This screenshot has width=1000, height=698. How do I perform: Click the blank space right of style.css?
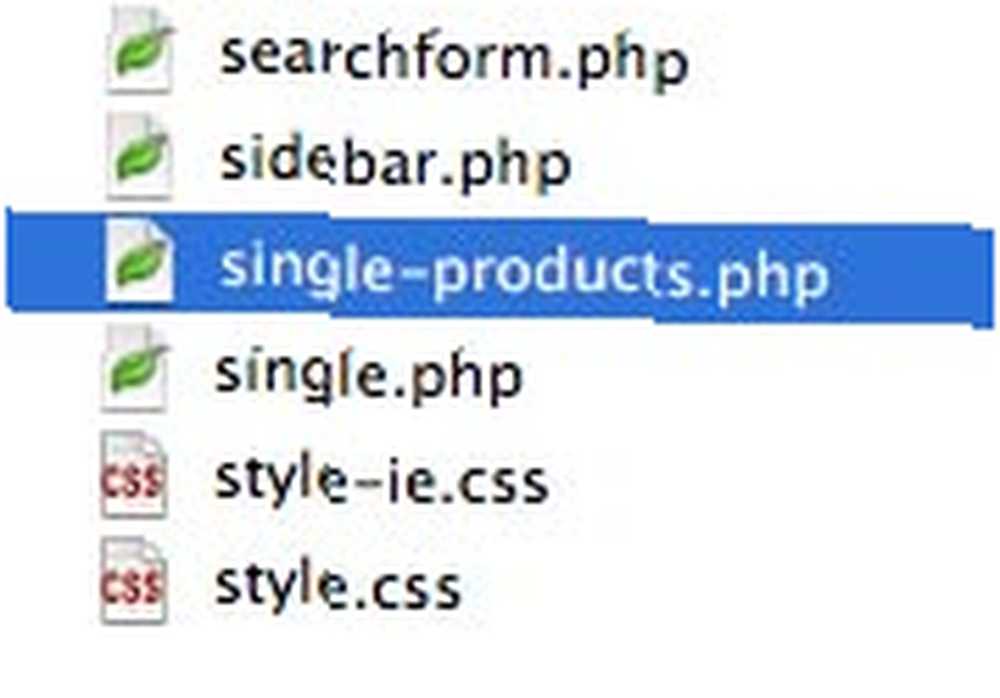point(727,586)
